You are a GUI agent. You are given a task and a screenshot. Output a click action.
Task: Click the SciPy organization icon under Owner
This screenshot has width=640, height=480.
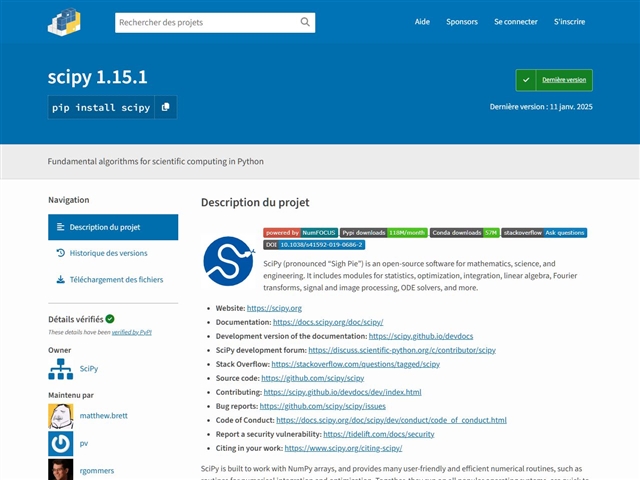60,369
